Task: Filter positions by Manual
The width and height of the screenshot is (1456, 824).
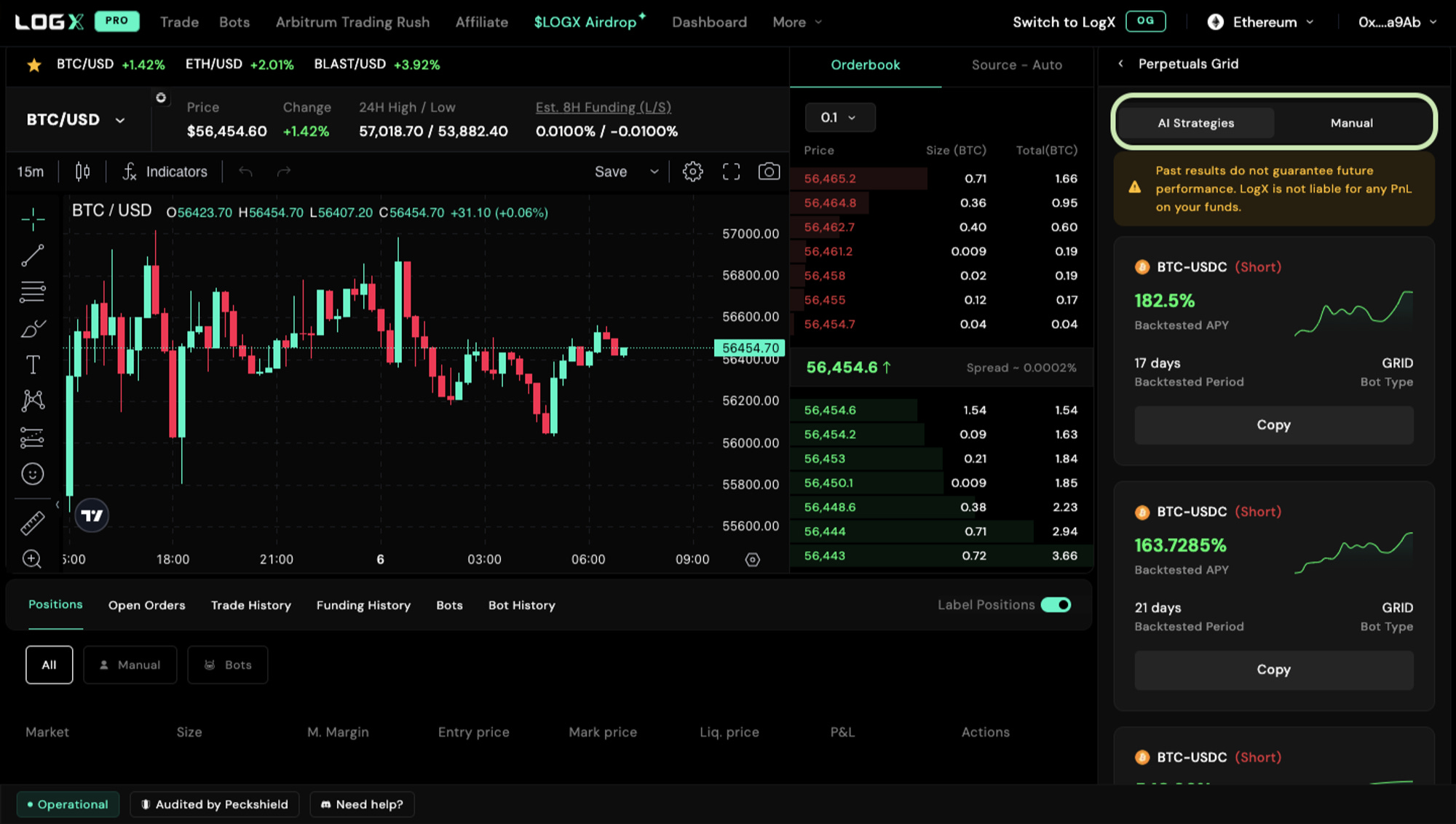Action: pos(130,665)
